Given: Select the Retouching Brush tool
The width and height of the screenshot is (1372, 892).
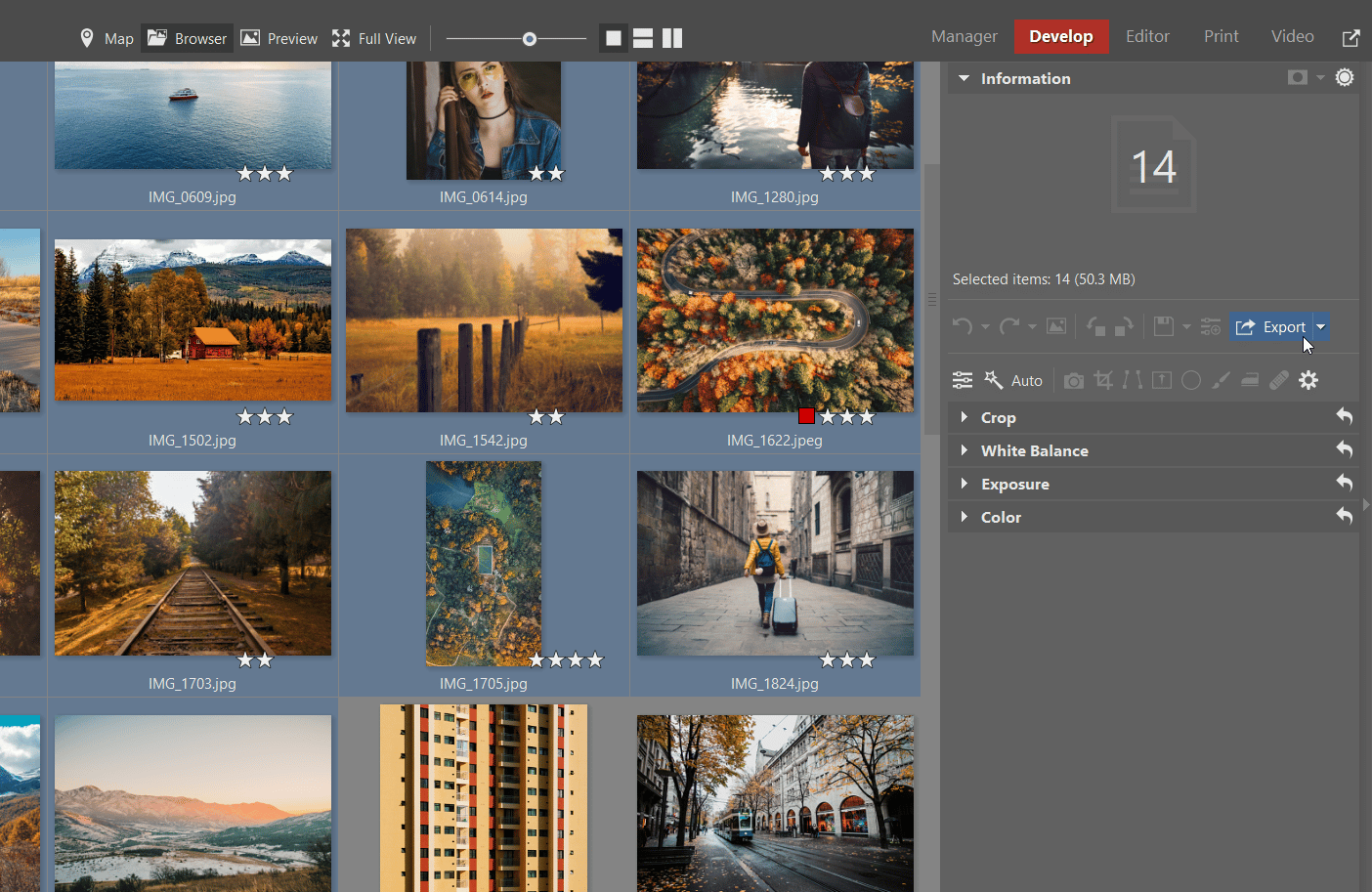Looking at the screenshot, I should [x=1279, y=380].
